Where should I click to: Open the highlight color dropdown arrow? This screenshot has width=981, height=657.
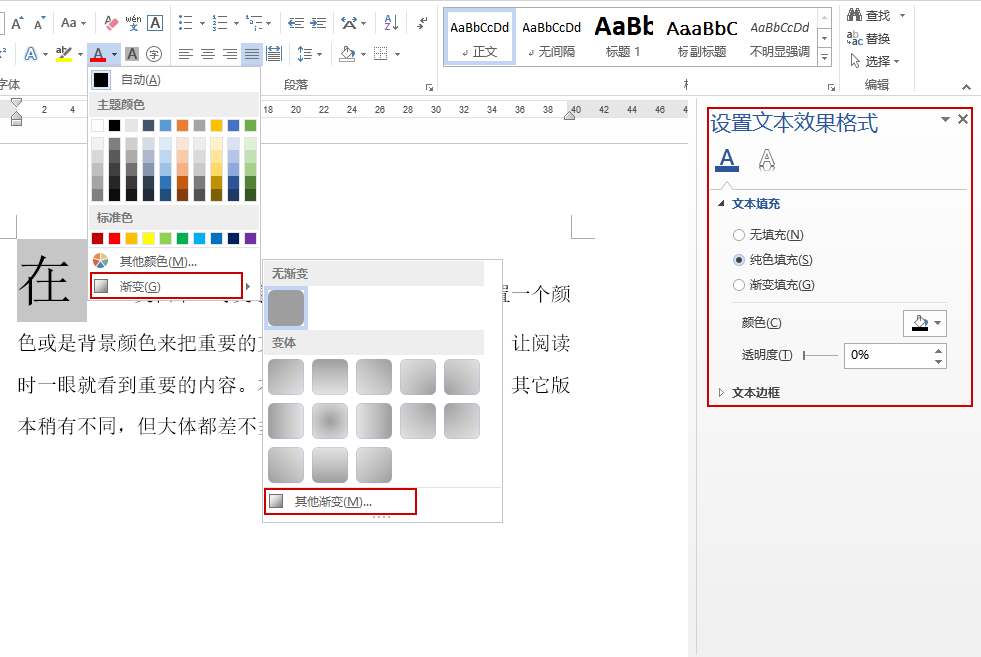pyautogui.click(x=80, y=55)
